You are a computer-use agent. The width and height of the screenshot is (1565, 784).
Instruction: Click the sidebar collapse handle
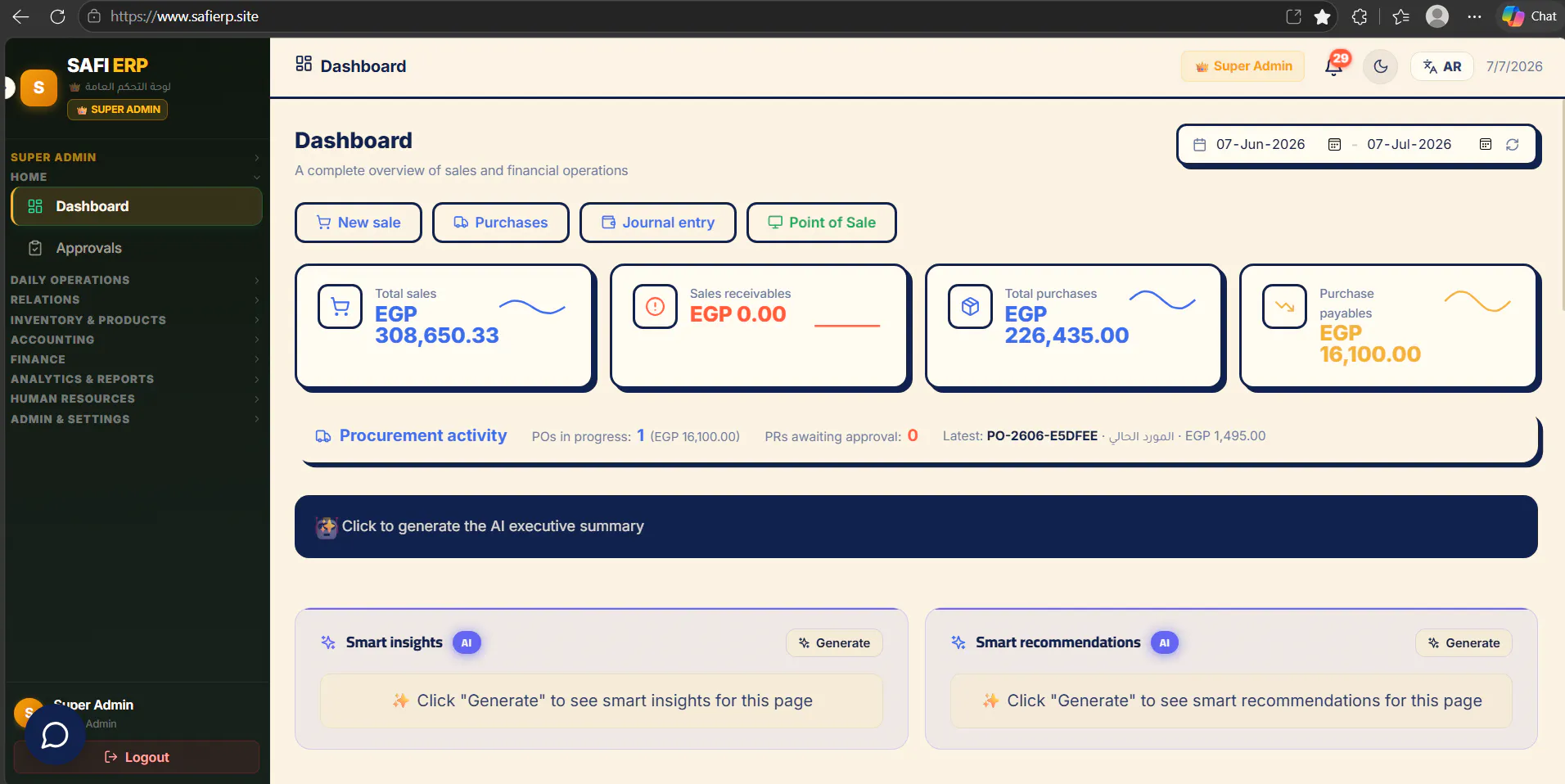(8, 88)
